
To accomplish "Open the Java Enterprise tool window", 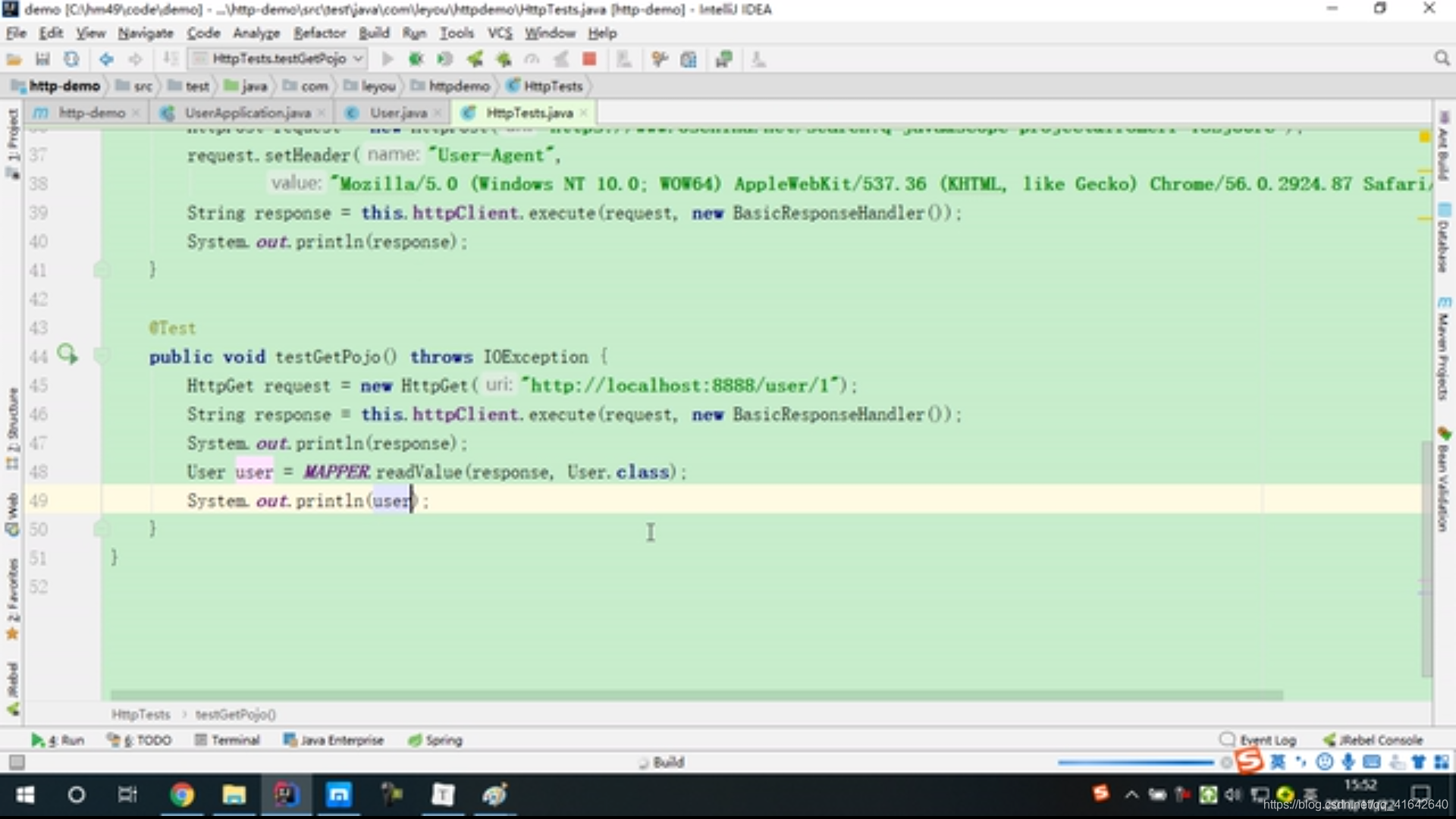I will coord(334,740).
